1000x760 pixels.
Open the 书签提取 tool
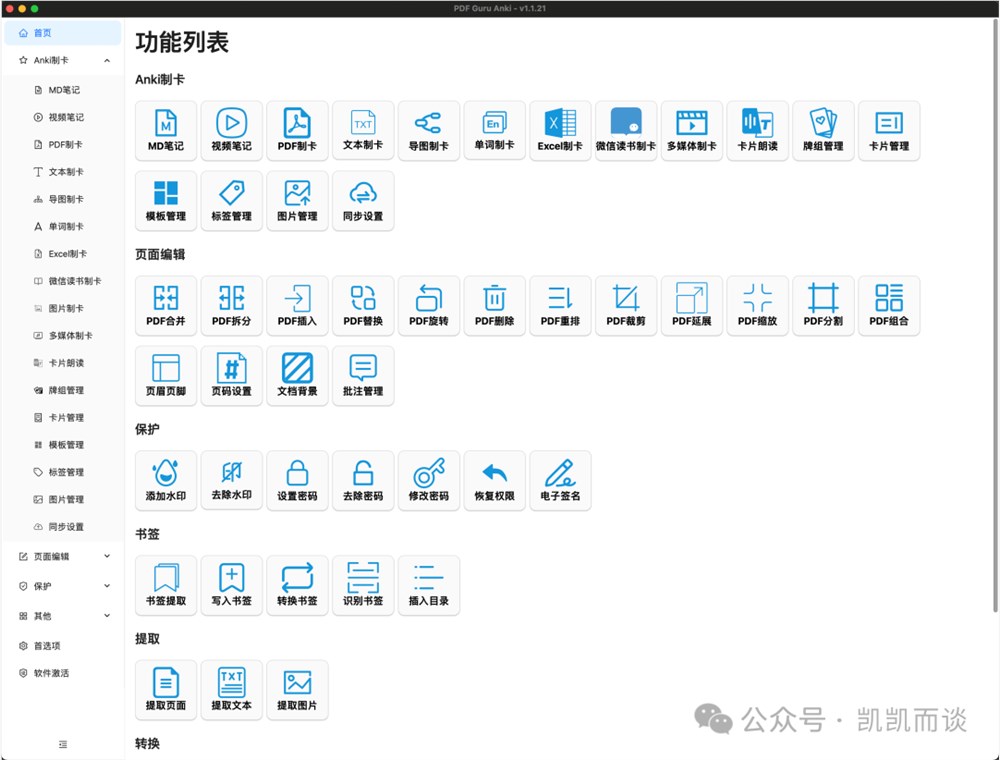pyautogui.click(x=166, y=585)
